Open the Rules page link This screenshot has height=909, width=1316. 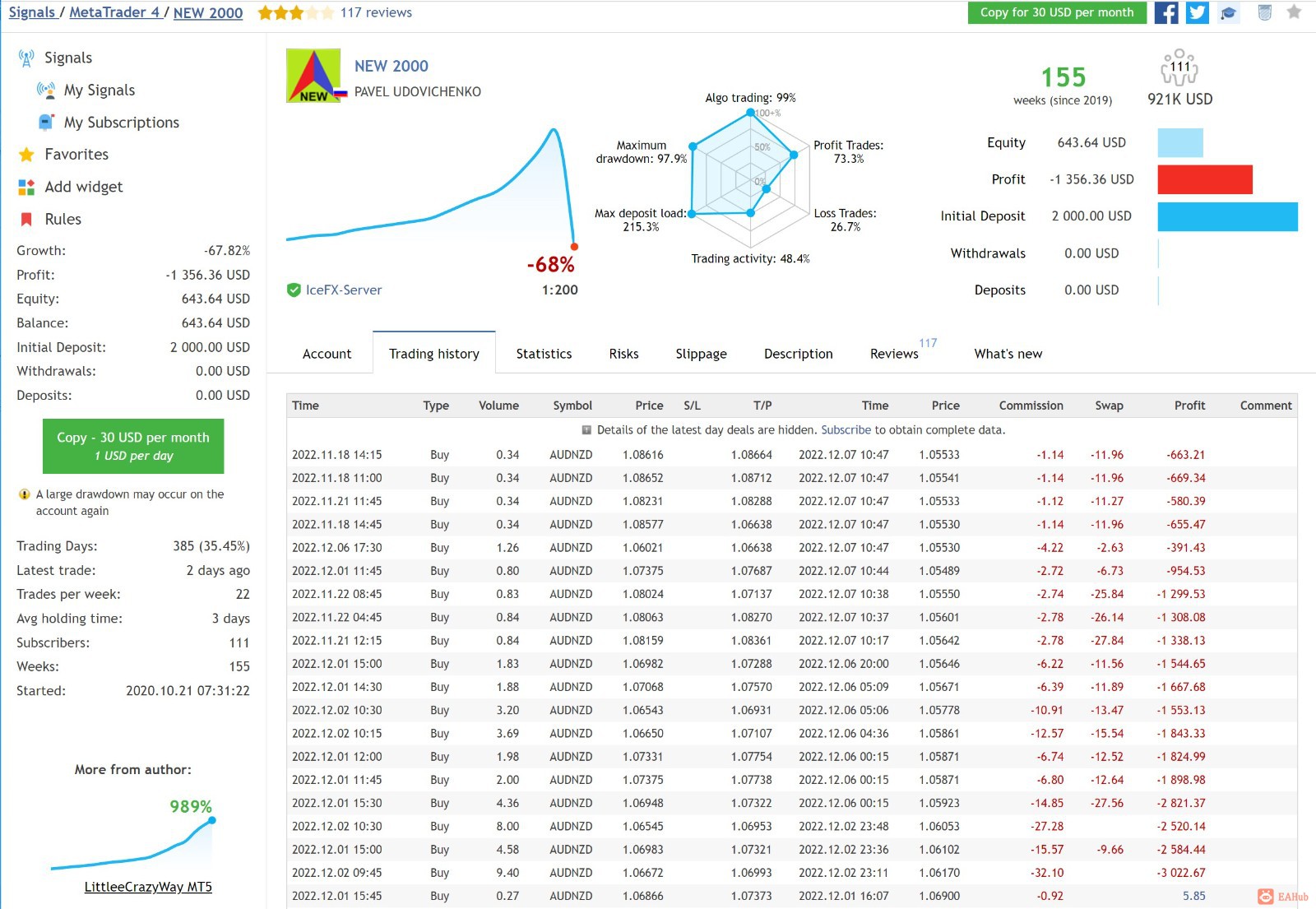(63, 219)
